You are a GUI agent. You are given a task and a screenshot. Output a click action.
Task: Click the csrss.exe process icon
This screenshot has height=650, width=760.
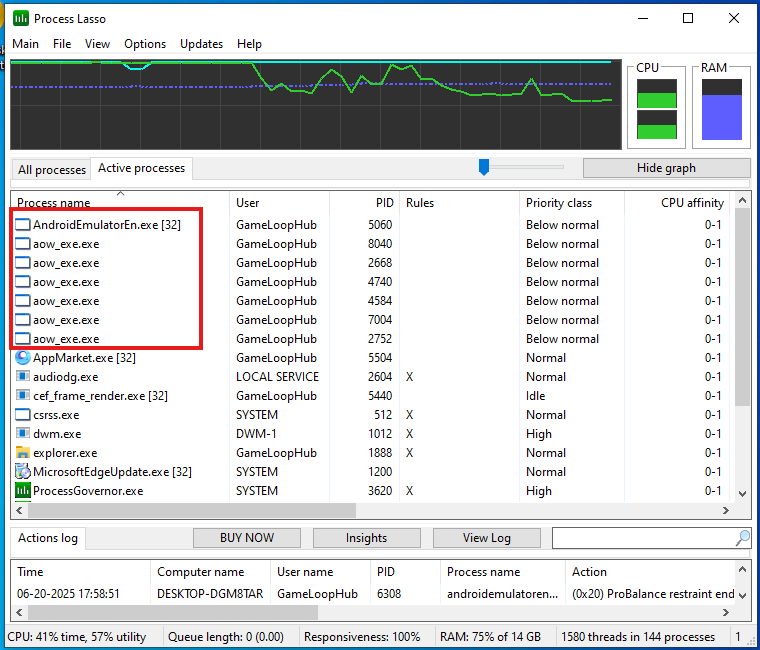coord(23,415)
